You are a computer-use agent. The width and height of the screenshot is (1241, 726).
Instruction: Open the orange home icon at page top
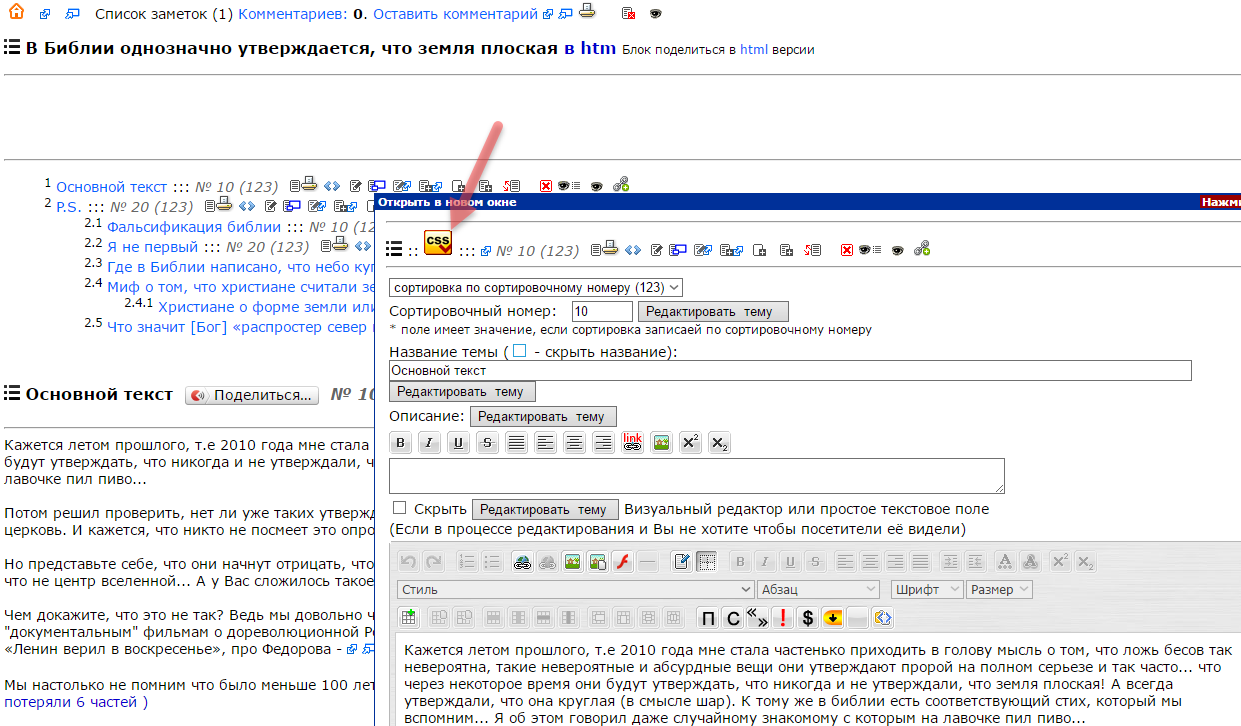[15, 13]
